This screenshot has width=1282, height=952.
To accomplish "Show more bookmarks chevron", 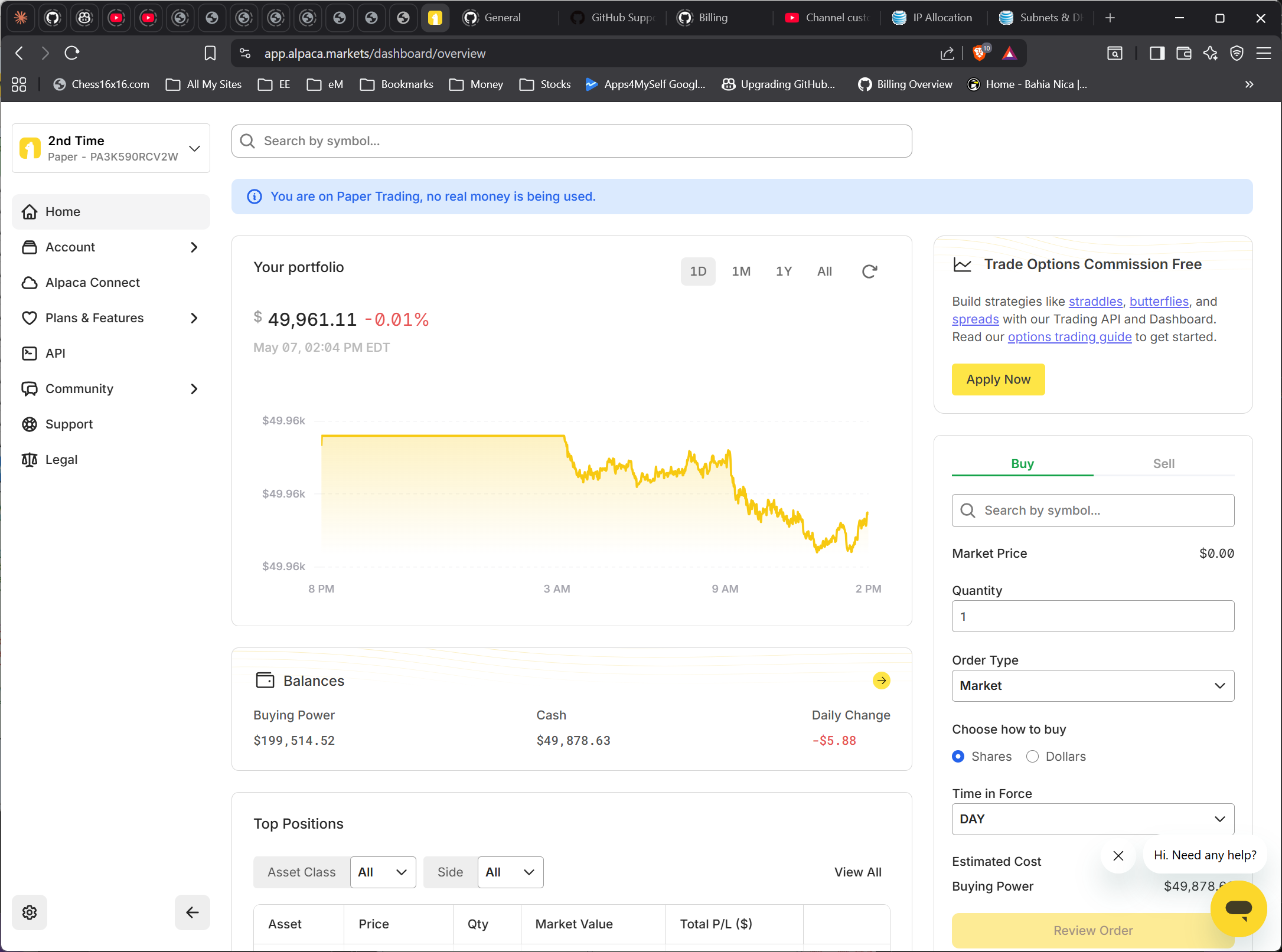I will point(1249,84).
